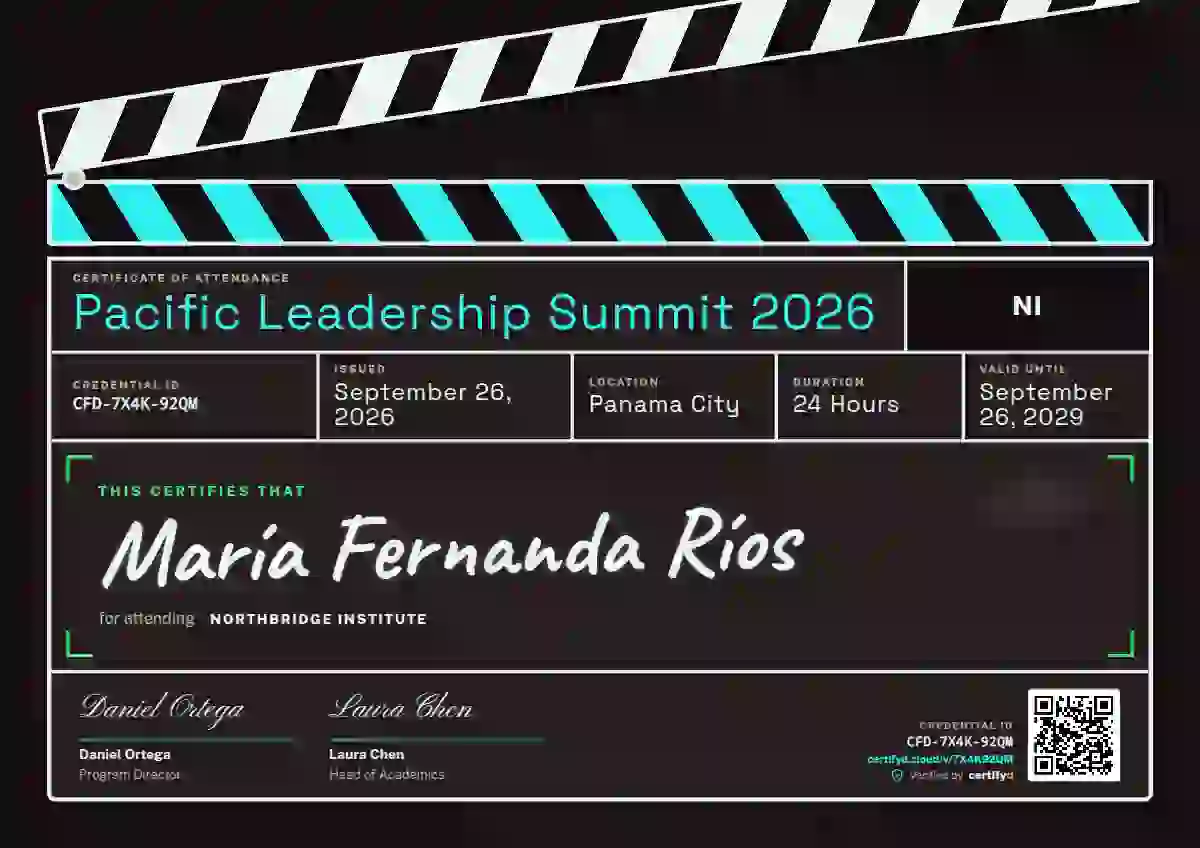Viewport: 1200px width, 848px height.
Task: Click the certifyd brand name
Action: [x=991, y=775]
